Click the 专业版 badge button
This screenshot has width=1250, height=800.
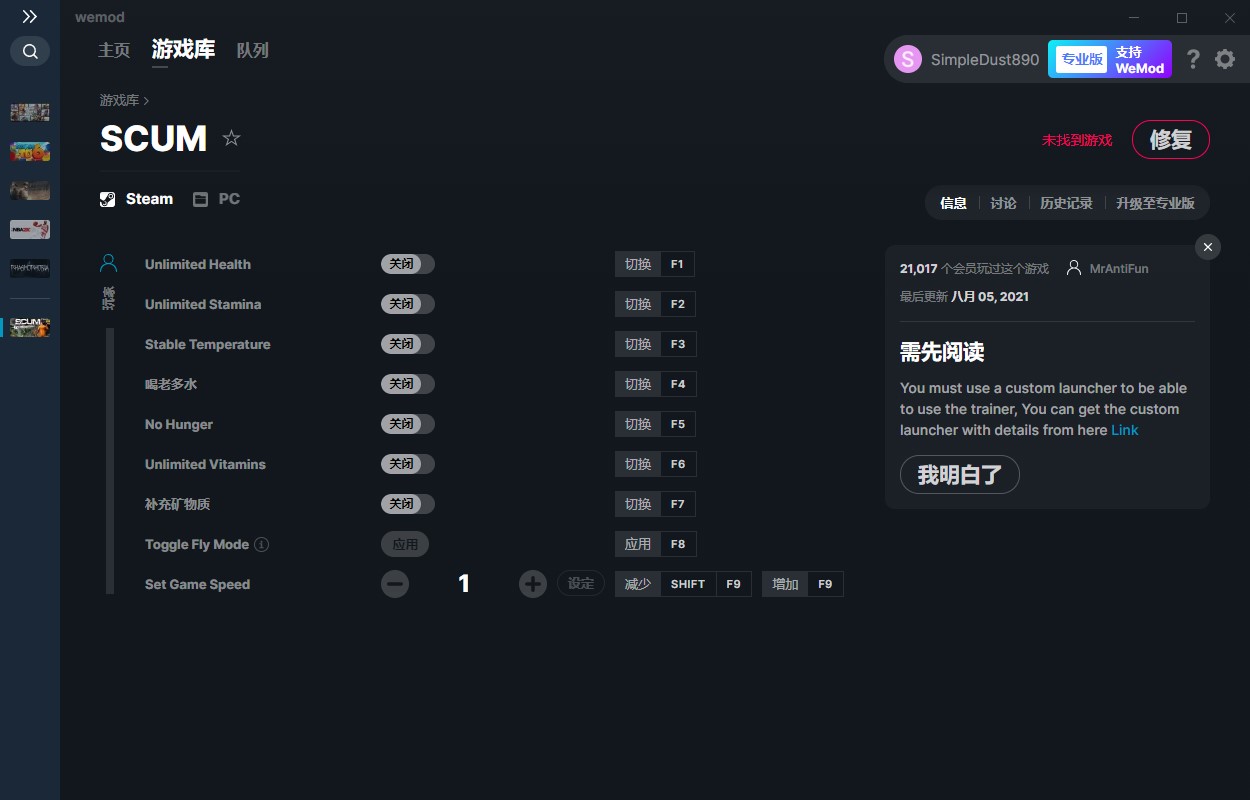tap(1082, 59)
